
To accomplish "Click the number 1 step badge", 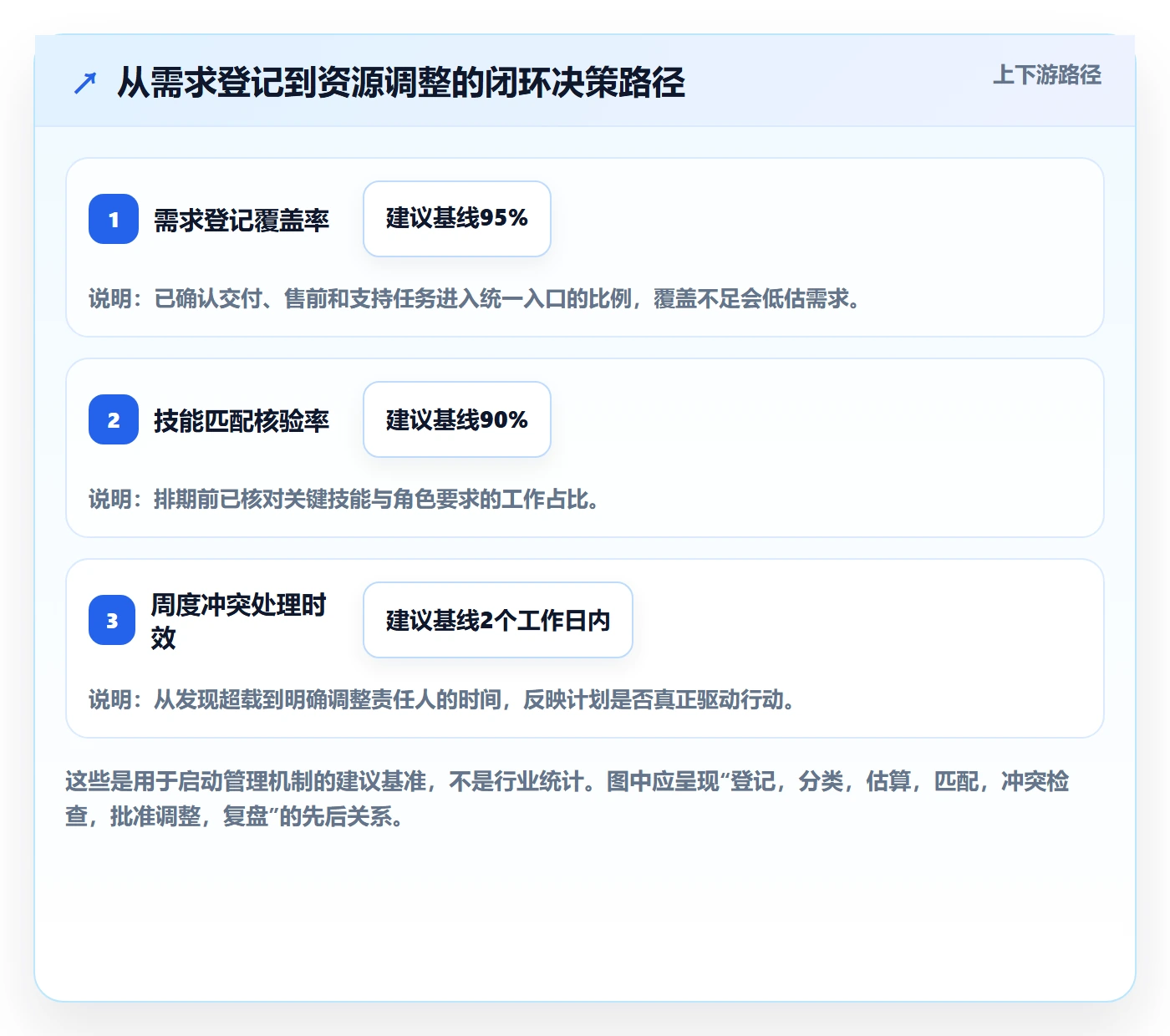I will coord(114,219).
